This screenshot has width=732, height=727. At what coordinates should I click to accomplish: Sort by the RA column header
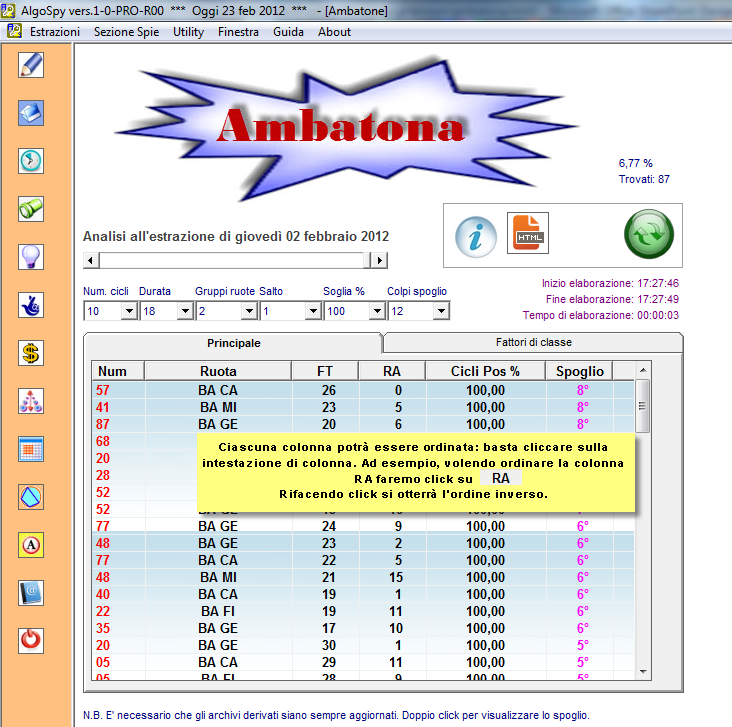392,371
